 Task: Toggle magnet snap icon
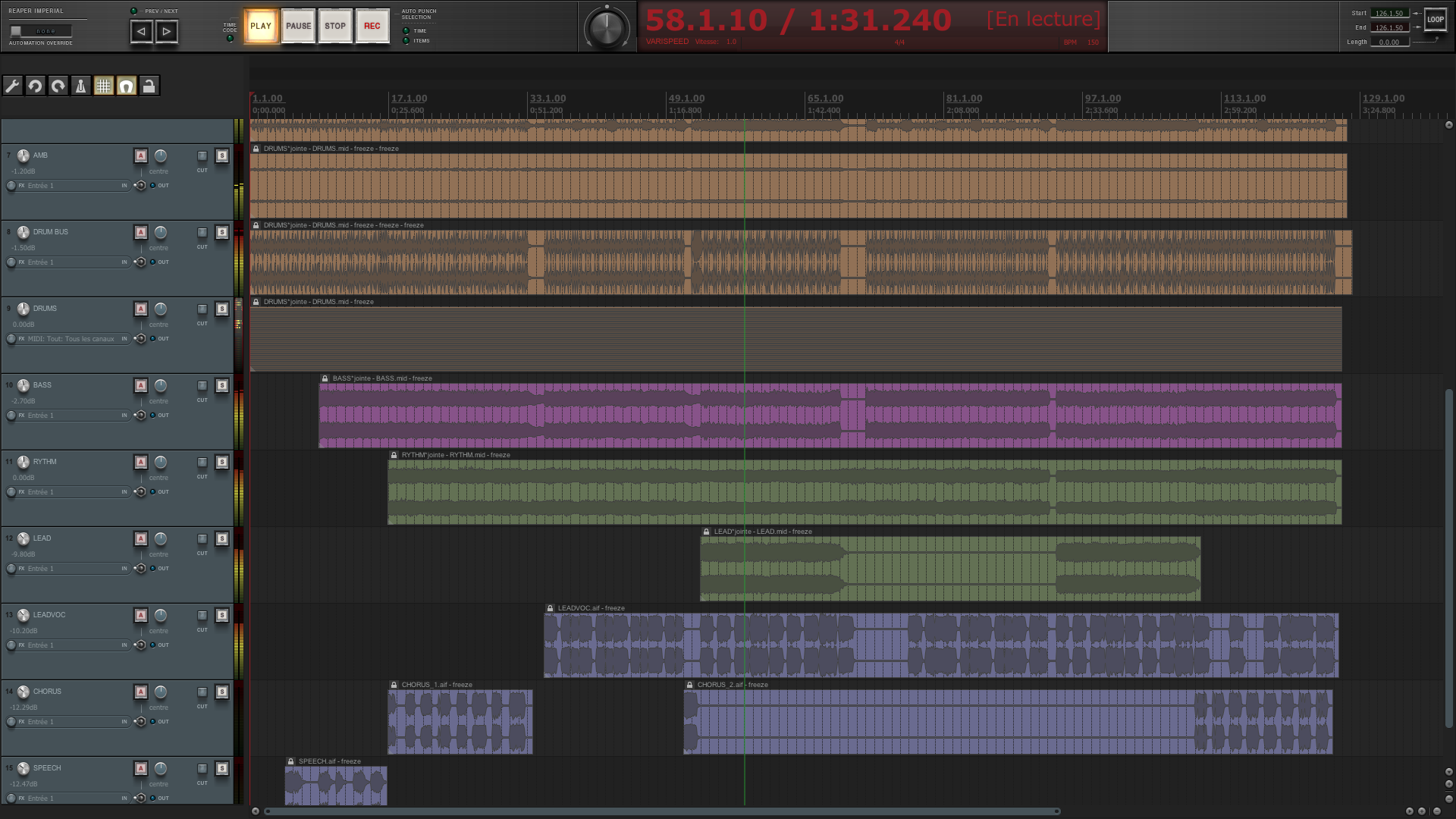pos(127,86)
